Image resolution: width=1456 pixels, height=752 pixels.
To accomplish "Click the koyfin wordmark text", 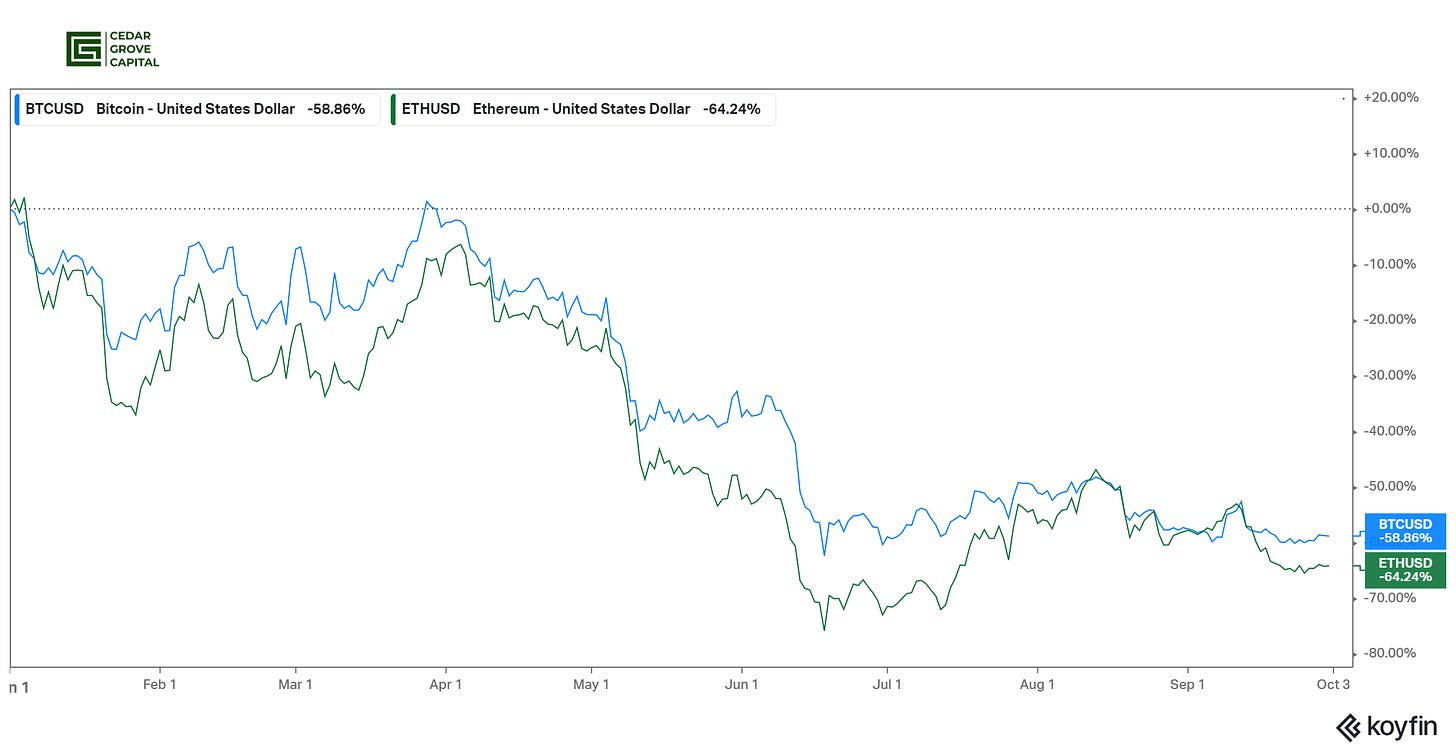I will point(1404,727).
